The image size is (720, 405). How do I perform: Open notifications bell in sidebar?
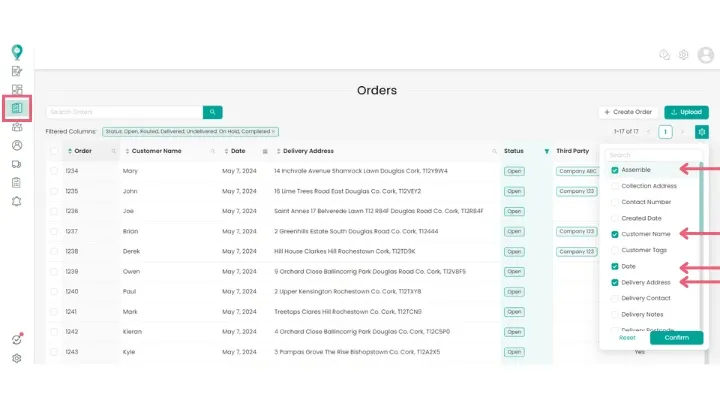click(17, 201)
